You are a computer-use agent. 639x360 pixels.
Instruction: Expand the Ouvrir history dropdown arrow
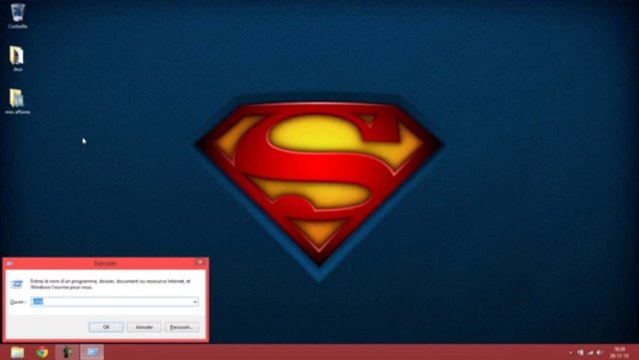pos(195,302)
